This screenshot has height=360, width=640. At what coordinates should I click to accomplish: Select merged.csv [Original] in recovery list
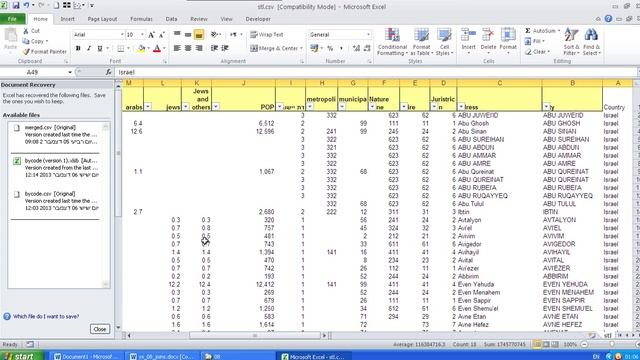57,135
